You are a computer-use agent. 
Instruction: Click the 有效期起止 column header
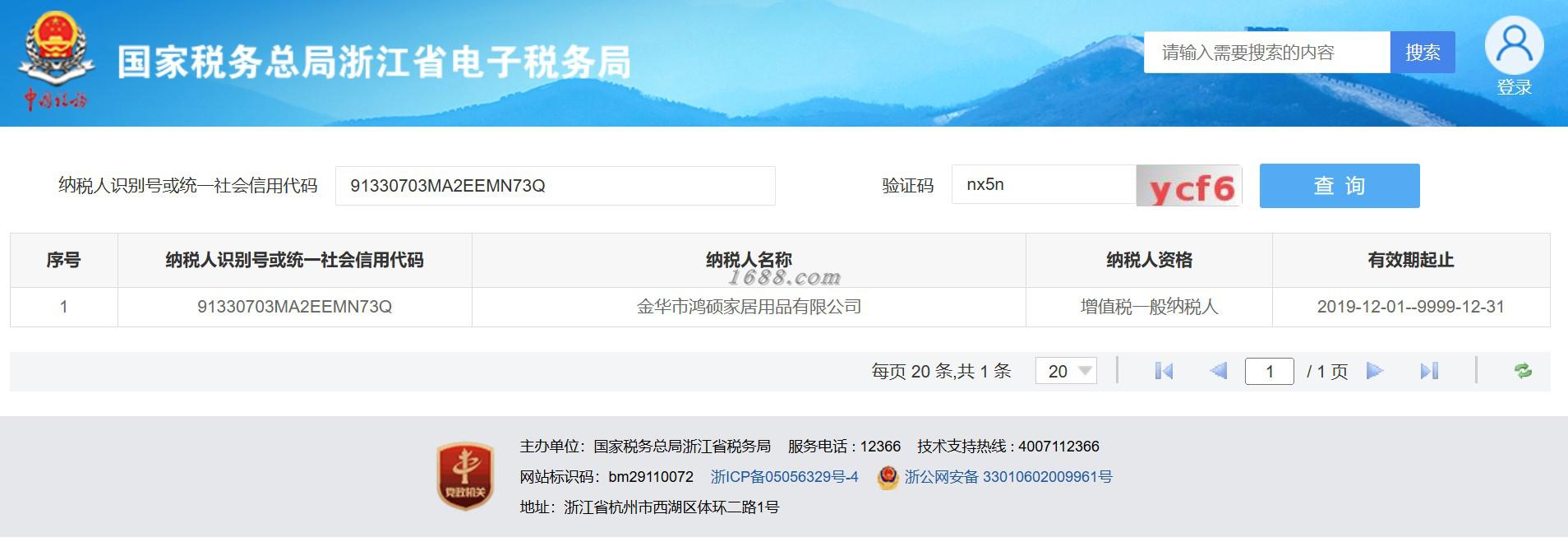point(1411,261)
